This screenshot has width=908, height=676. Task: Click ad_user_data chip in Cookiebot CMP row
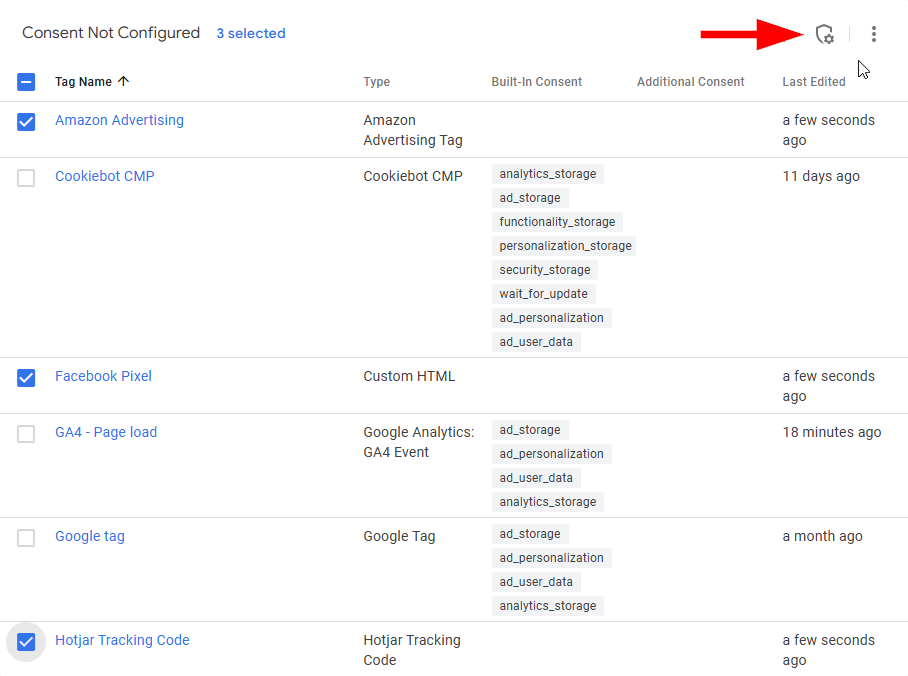click(536, 342)
